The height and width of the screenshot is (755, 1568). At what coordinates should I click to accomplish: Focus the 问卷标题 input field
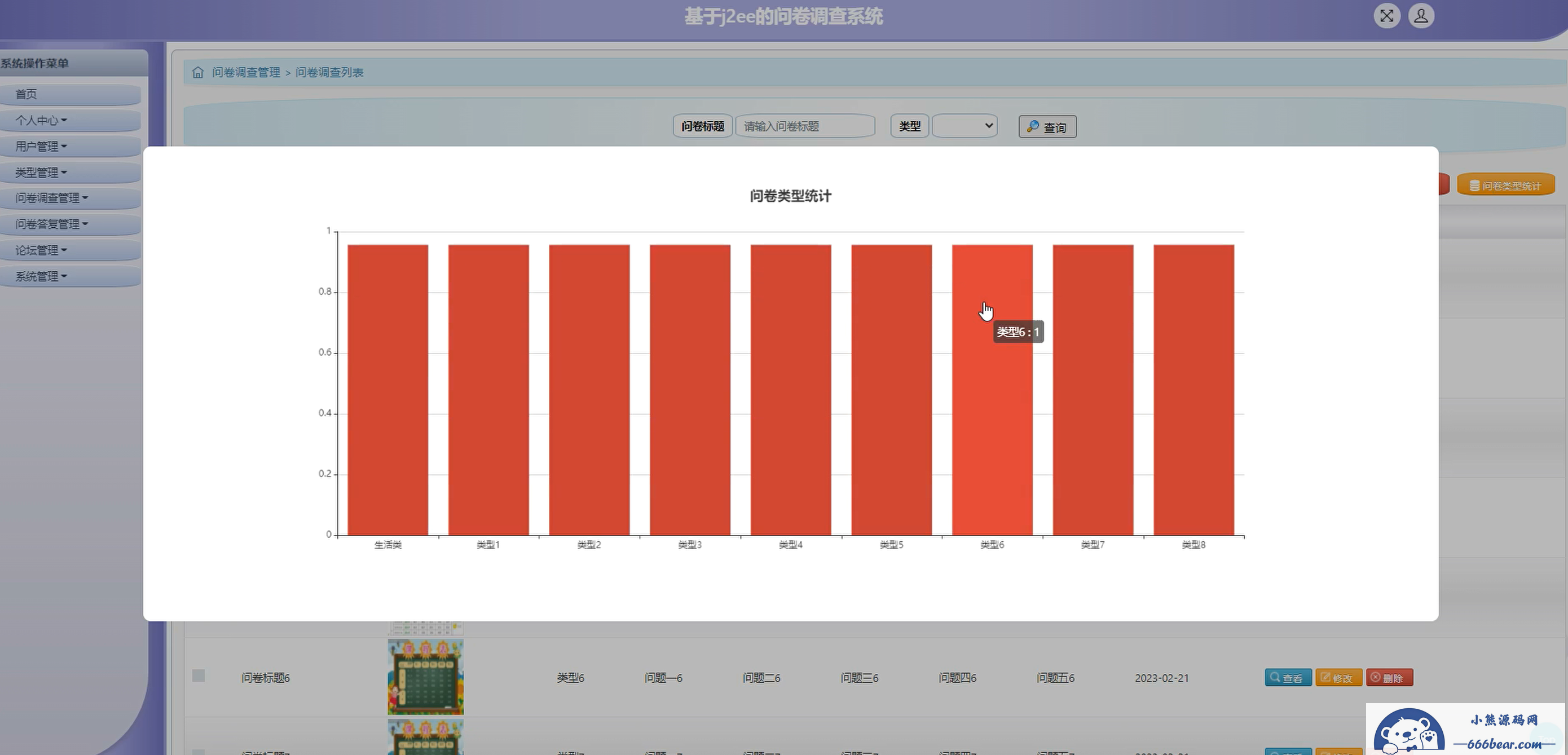pos(805,126)
